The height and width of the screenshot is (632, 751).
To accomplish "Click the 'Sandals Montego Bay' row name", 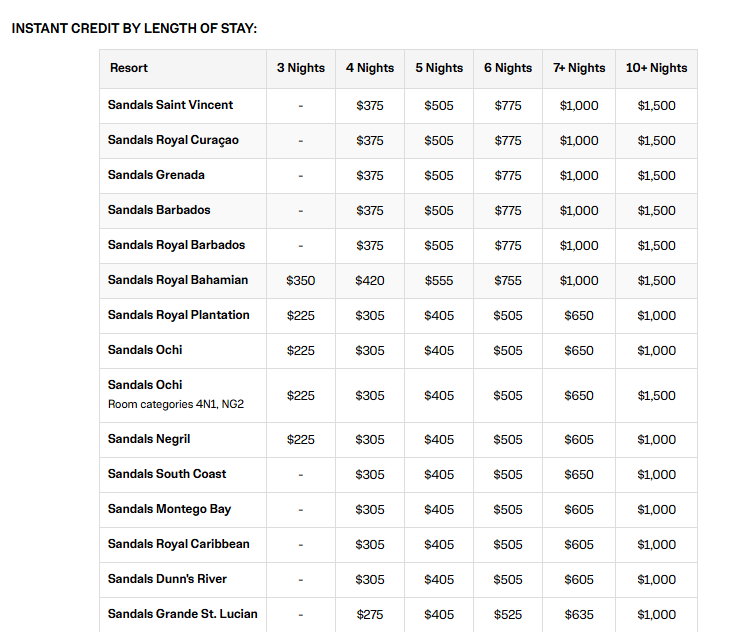I will coord(169,509).
